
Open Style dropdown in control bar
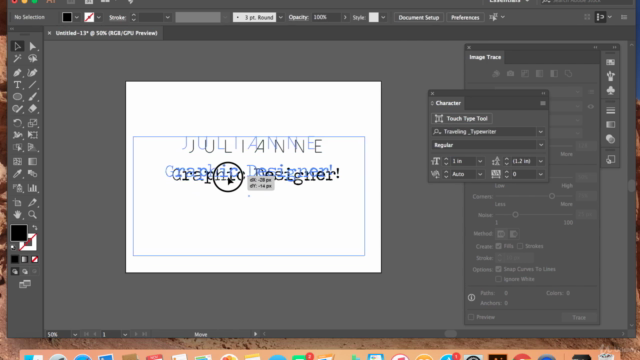pyautogui.click(x=383, y=18)
